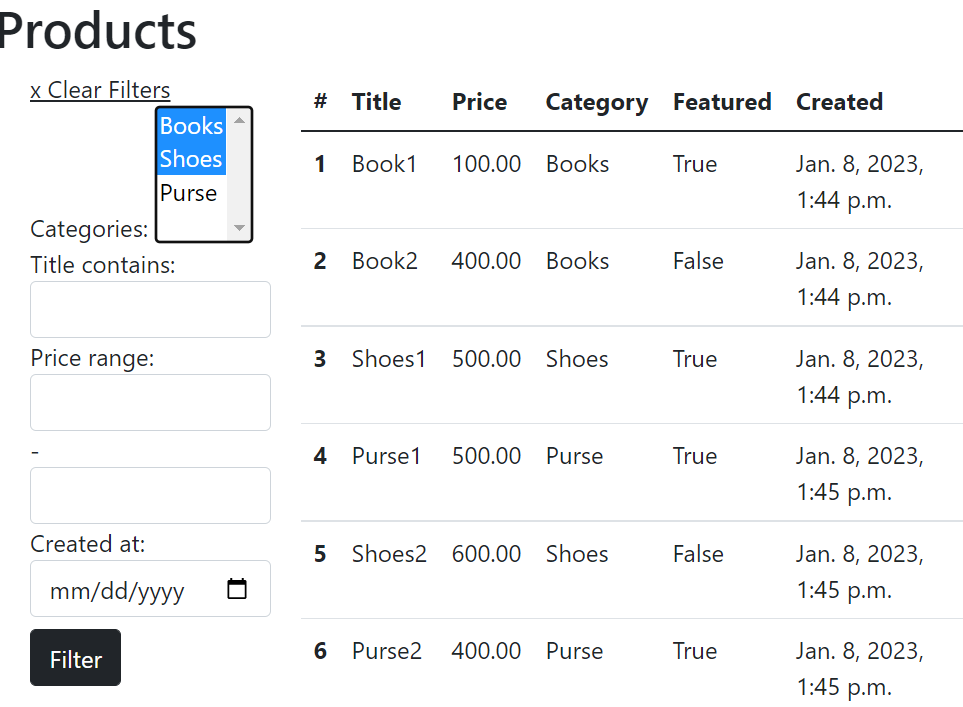963x707 pixels.
Task: Click the scrollbar down arrow in Categories
Action: tap(239, 229)
